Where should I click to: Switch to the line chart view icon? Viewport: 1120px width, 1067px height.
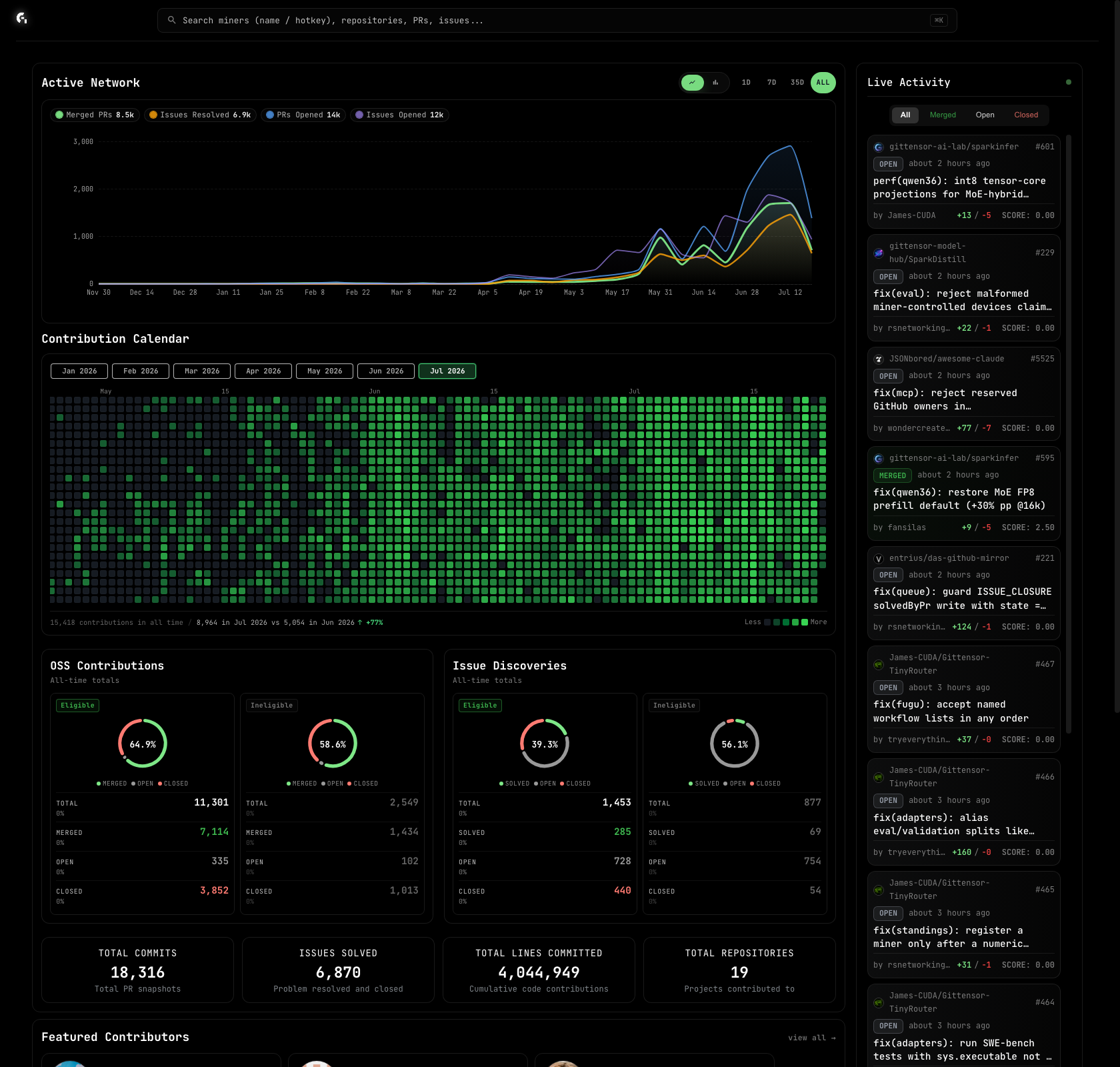693,83
